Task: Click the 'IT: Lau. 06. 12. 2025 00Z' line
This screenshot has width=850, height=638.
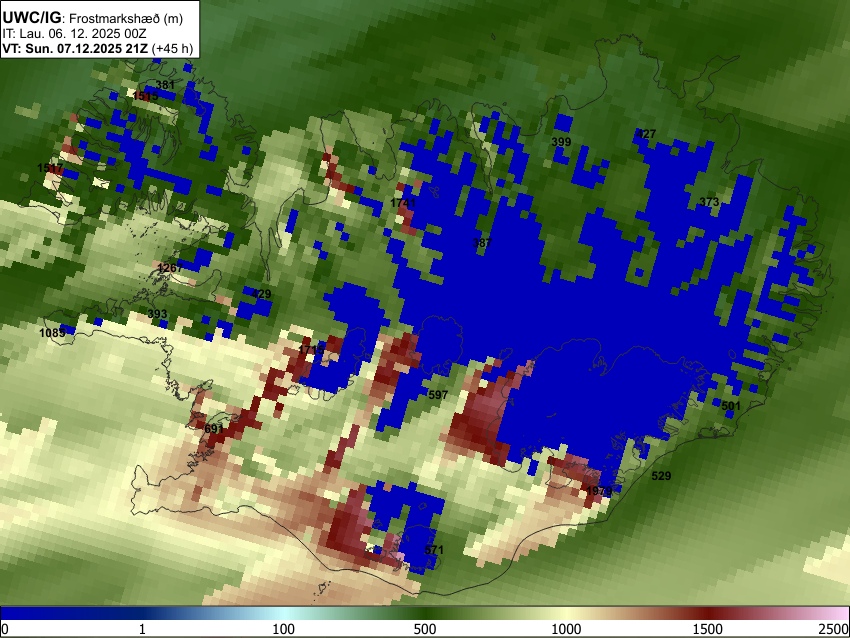Action: point(74,34)
